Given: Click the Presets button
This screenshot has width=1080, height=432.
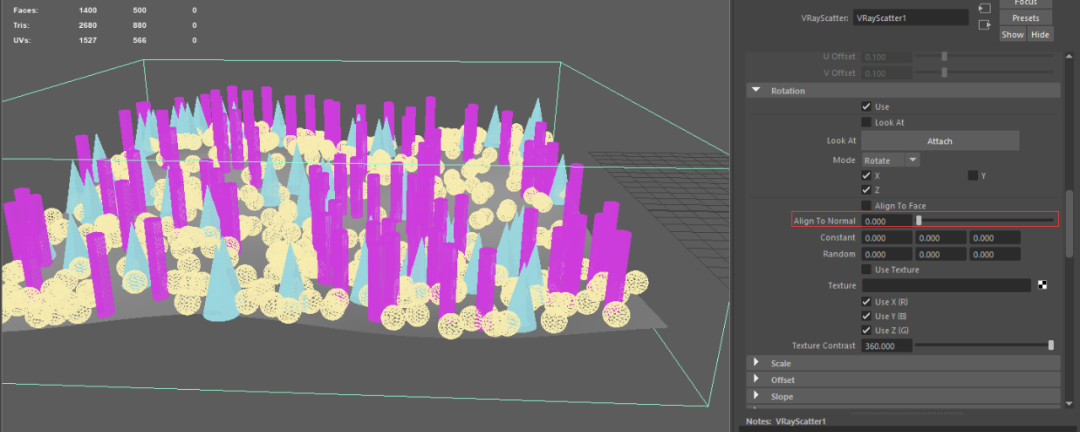Looking at the screenshot, I should click(1025, 18).
